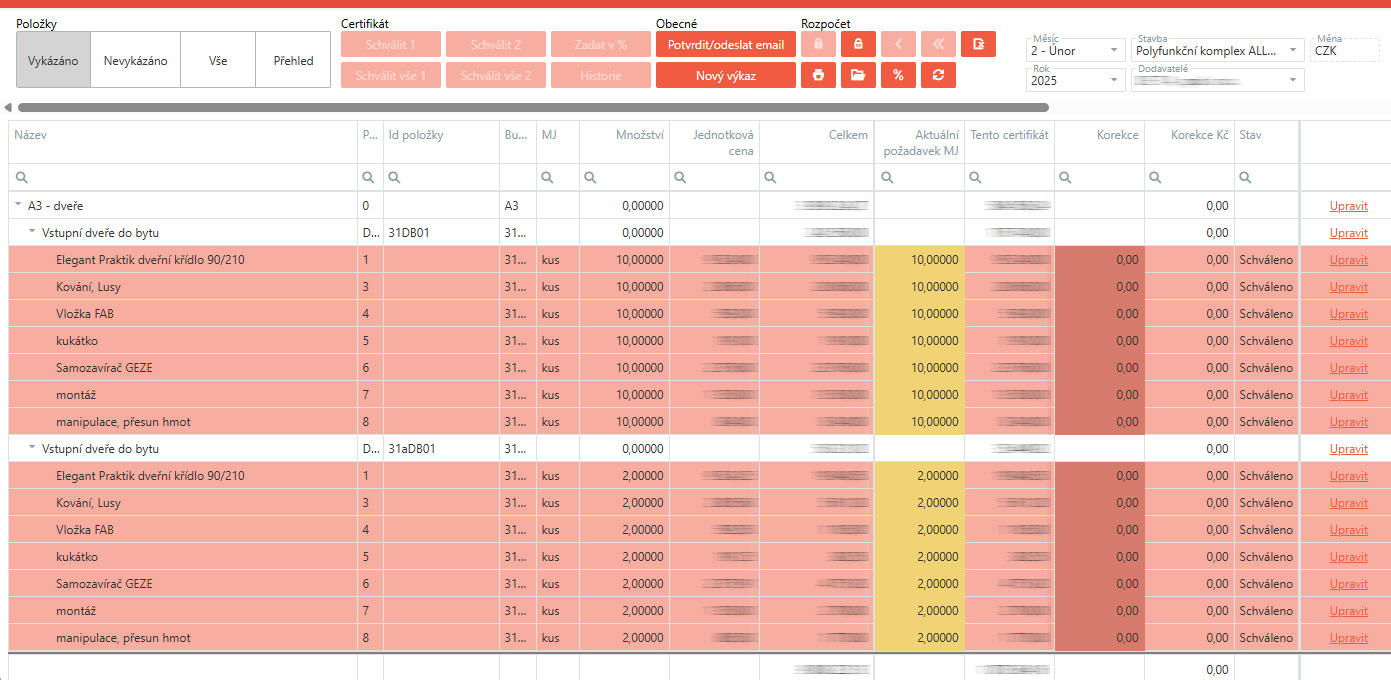Click the horizontal scrollbar above the table
This screenshot has width=1391, height=680.
[532, 107]
